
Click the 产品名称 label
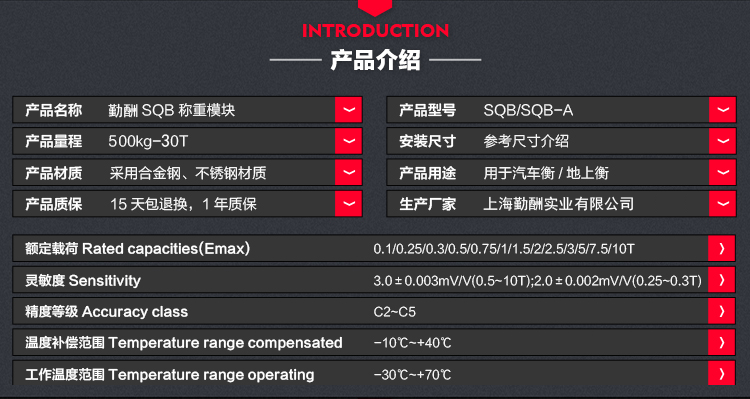54,111
